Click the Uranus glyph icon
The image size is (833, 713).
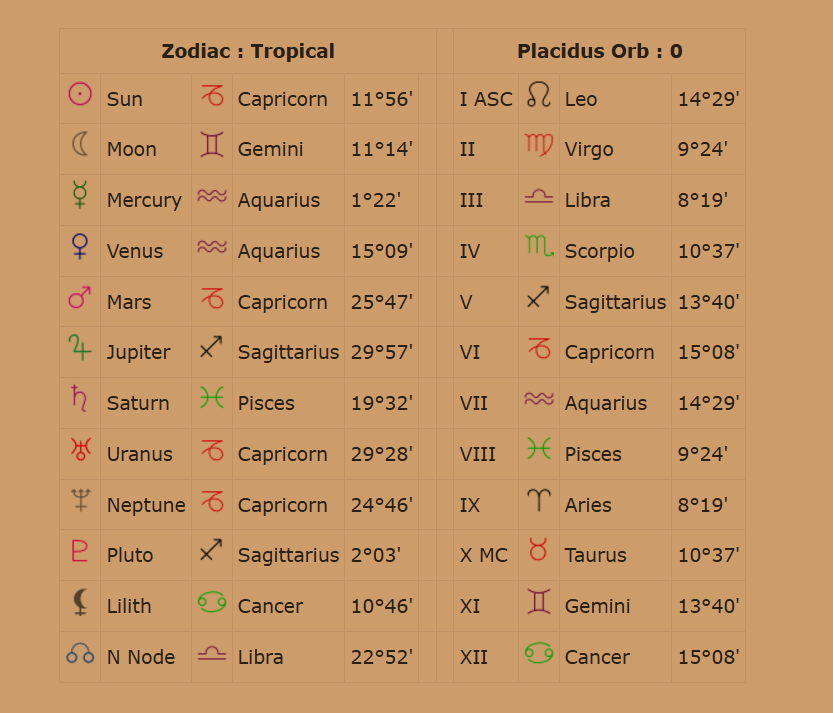(x=81, y=449)
